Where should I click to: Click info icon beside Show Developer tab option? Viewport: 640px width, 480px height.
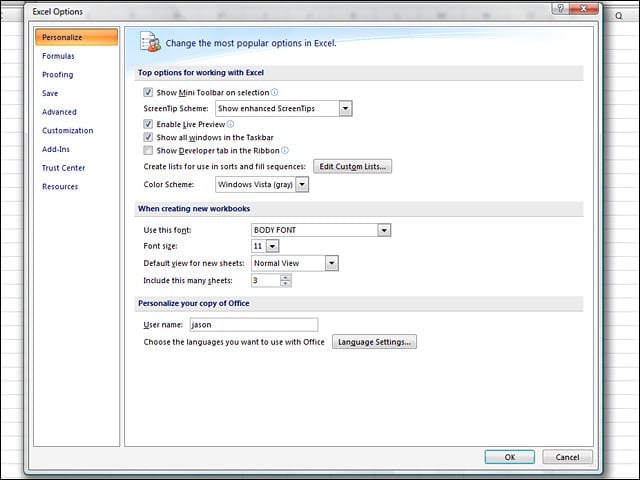[x=285, y=150]
